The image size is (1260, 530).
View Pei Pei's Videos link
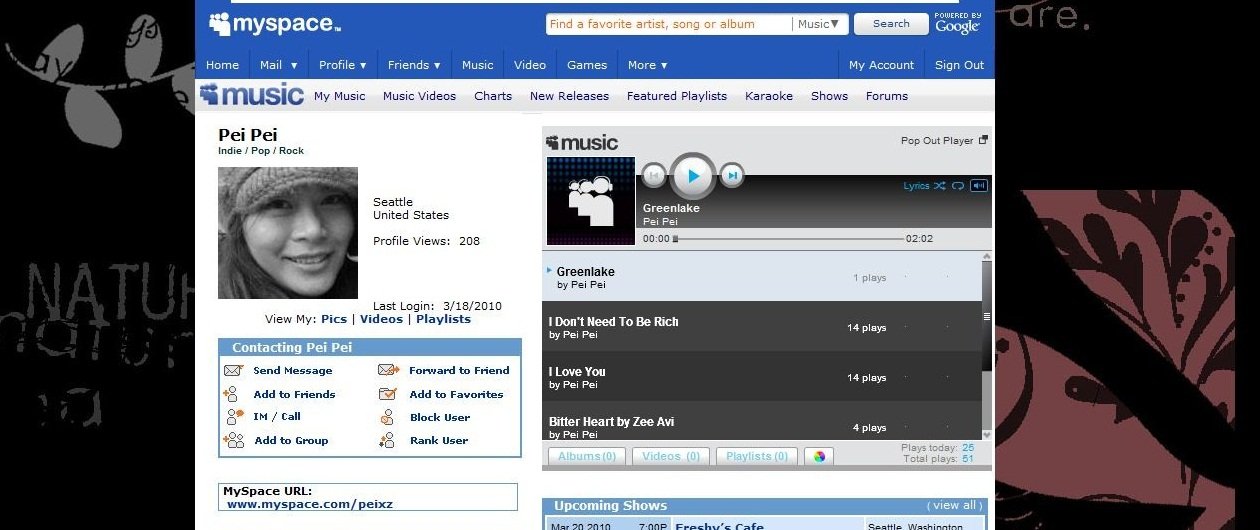[x=381, y=319]
